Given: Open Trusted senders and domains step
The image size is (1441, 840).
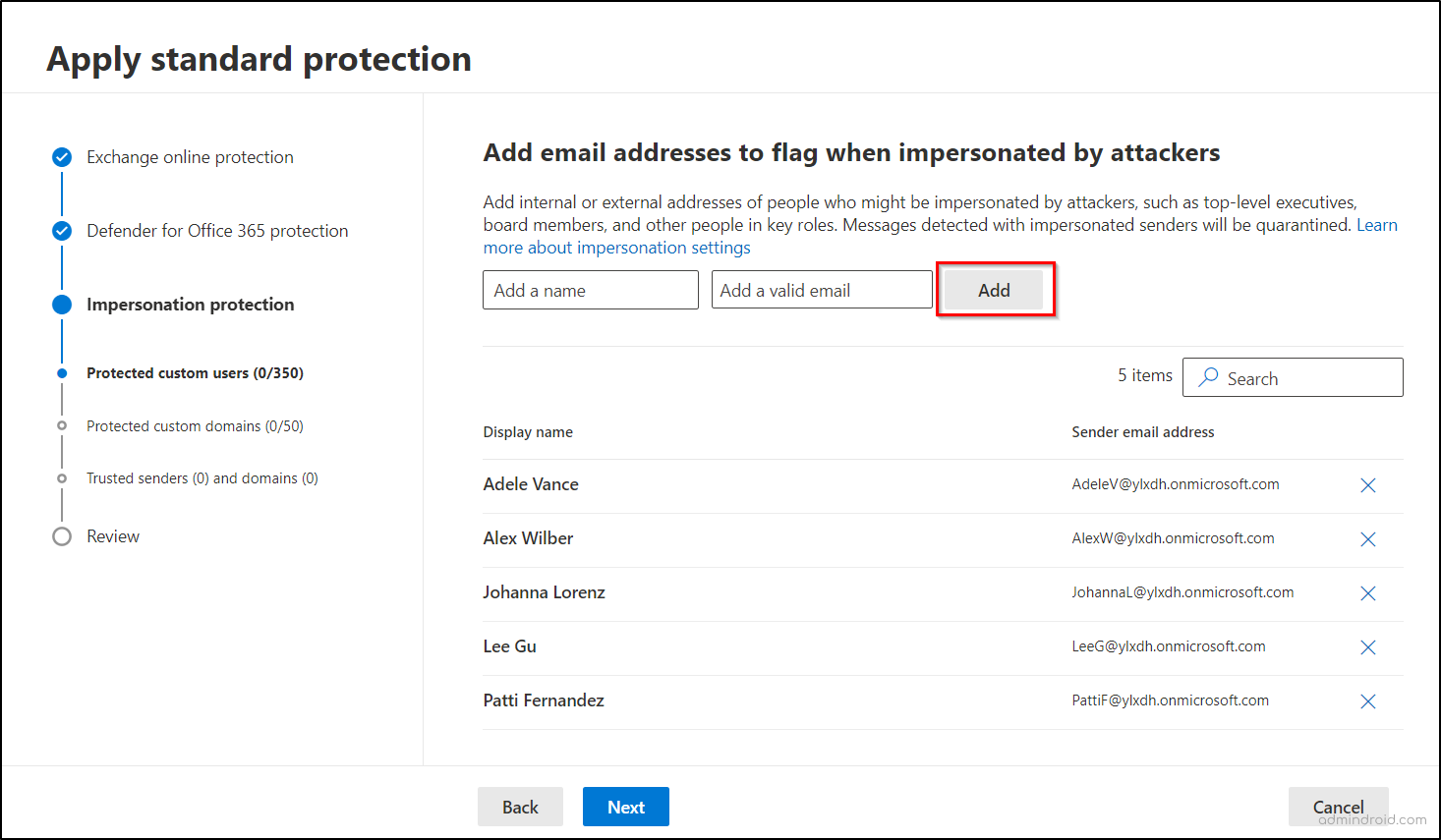Looking at the screenshot, I should click(x=202, y=478).
